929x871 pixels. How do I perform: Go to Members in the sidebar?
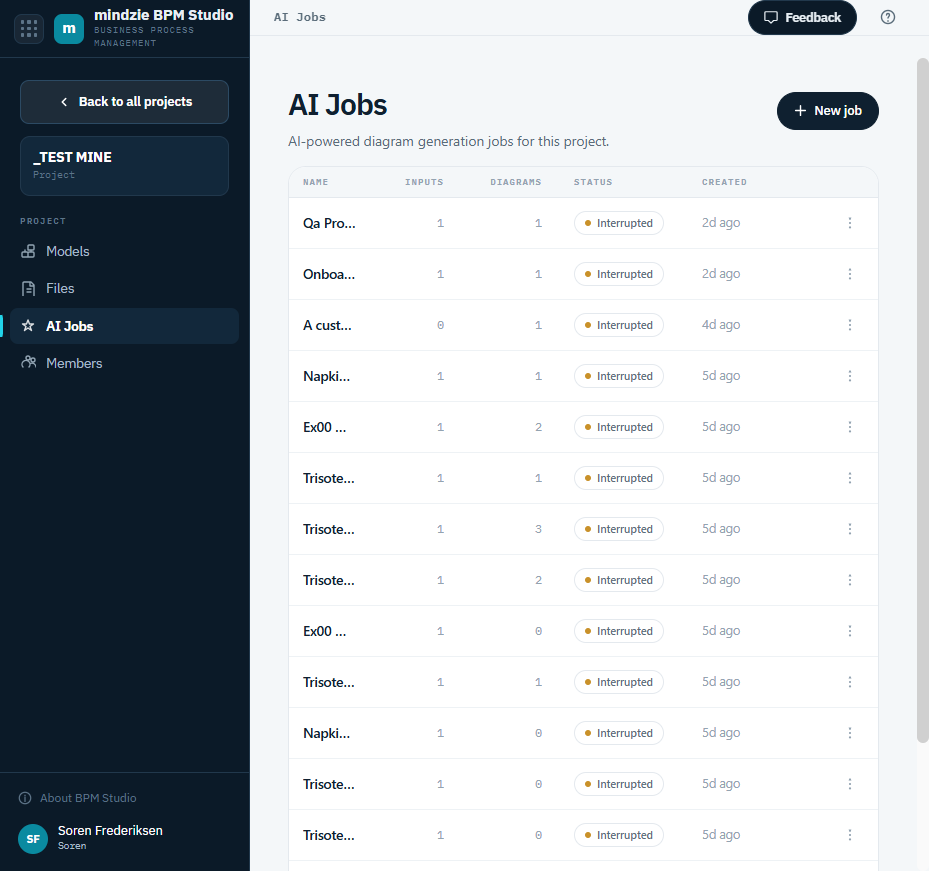[124, 363]
